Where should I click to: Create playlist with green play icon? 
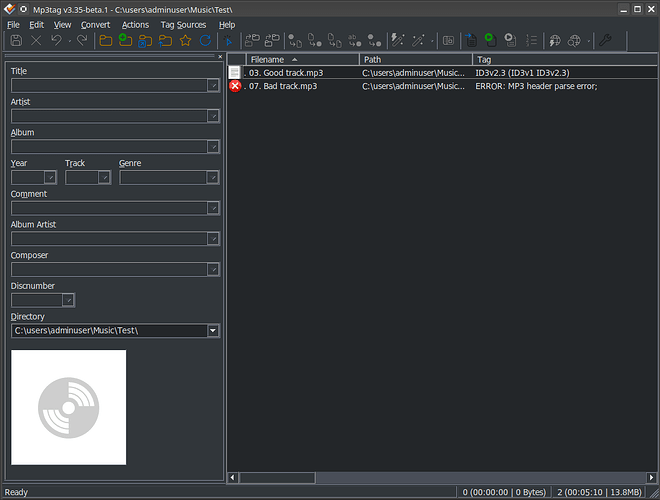coord(490,41)
